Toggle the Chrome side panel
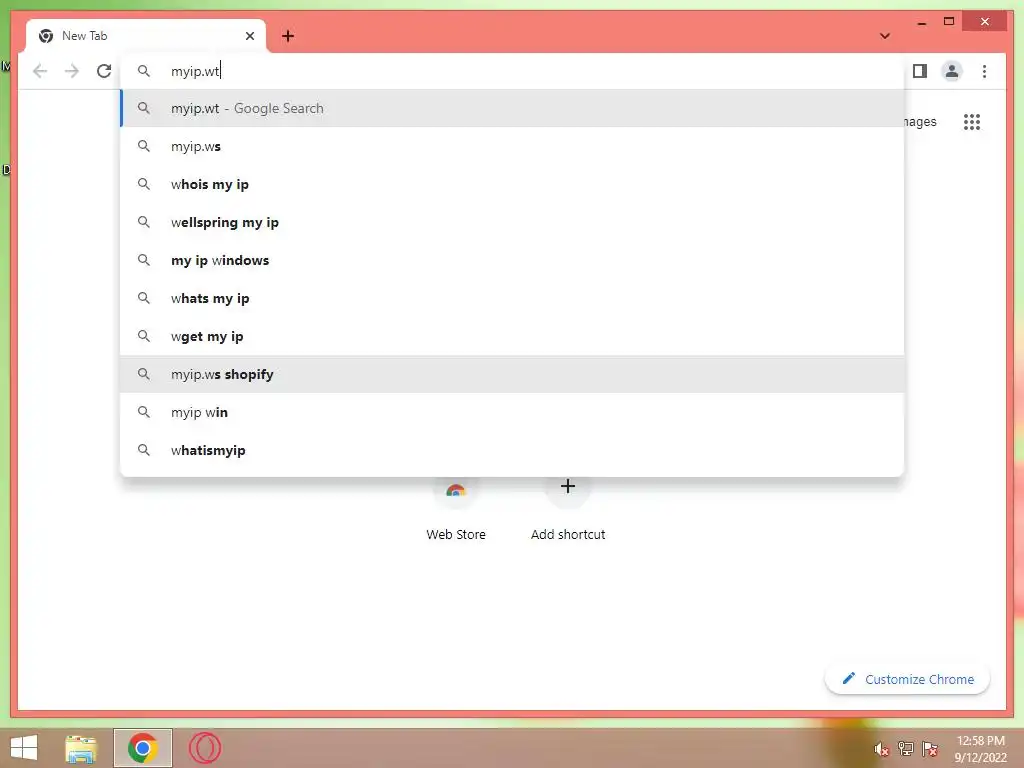The width and height of the screenshot is (1024, 768). (920, 71)
